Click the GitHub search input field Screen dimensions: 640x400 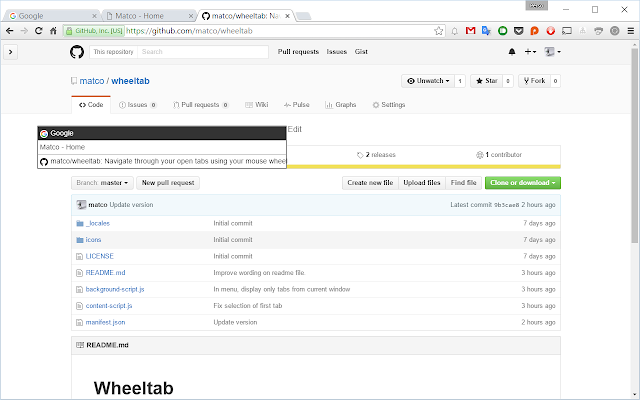coord(203,52)
